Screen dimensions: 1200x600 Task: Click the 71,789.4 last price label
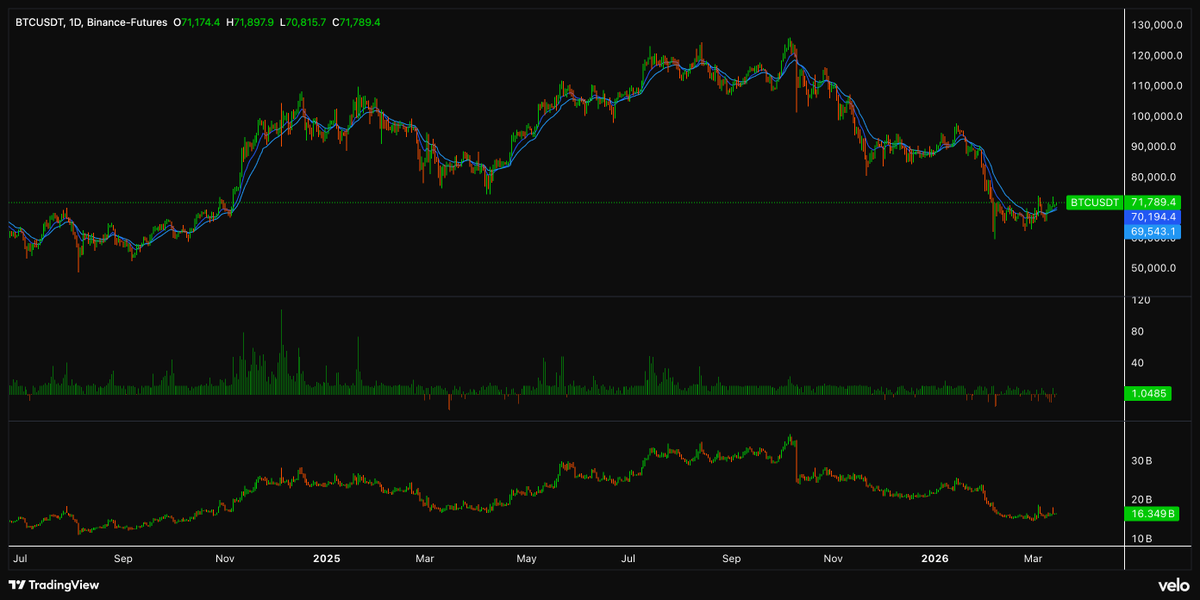(x=1153, y=202)
